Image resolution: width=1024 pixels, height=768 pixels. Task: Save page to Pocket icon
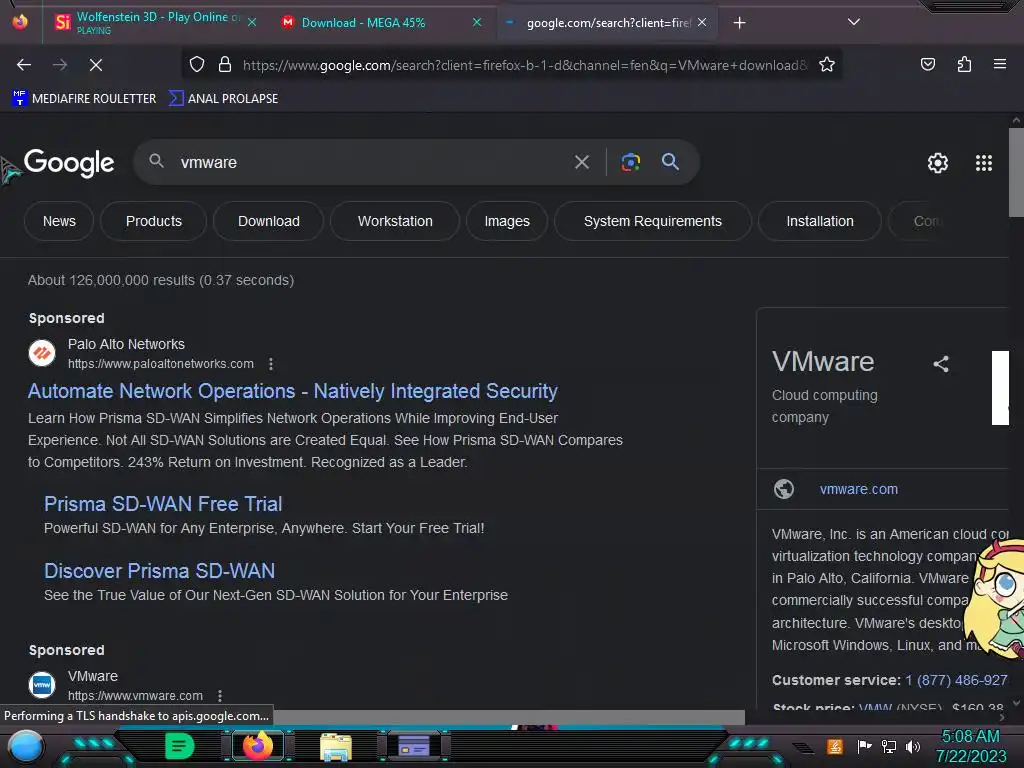click(927, 64)
